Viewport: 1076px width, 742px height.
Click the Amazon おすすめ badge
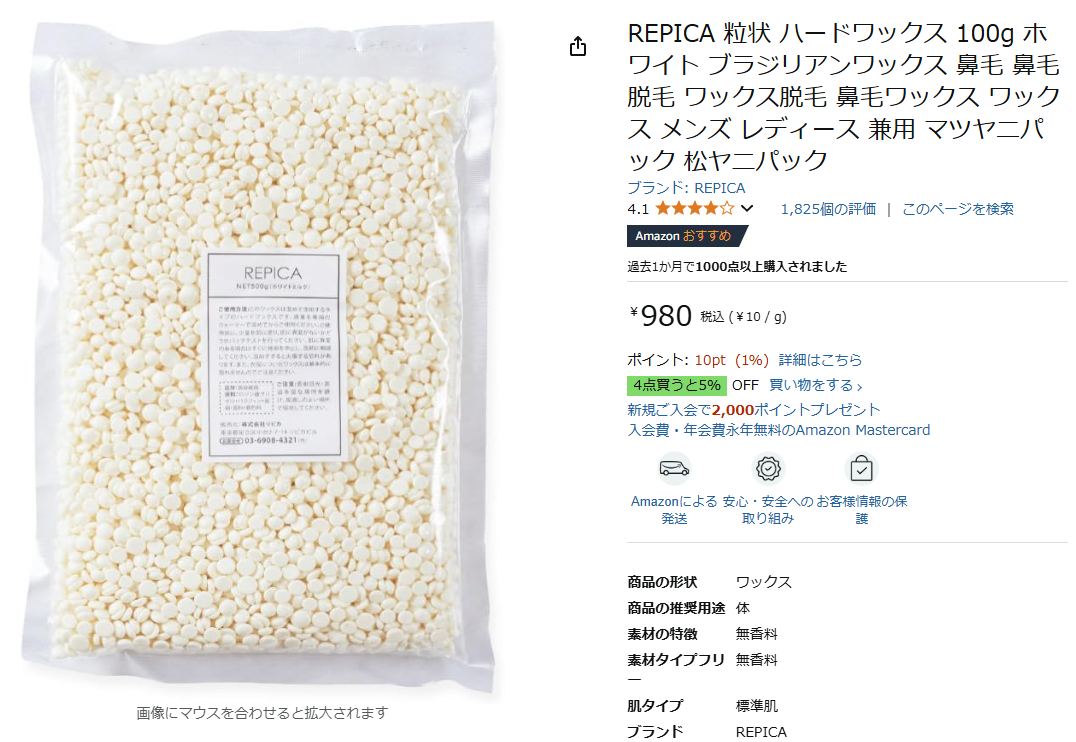(686, 235)
